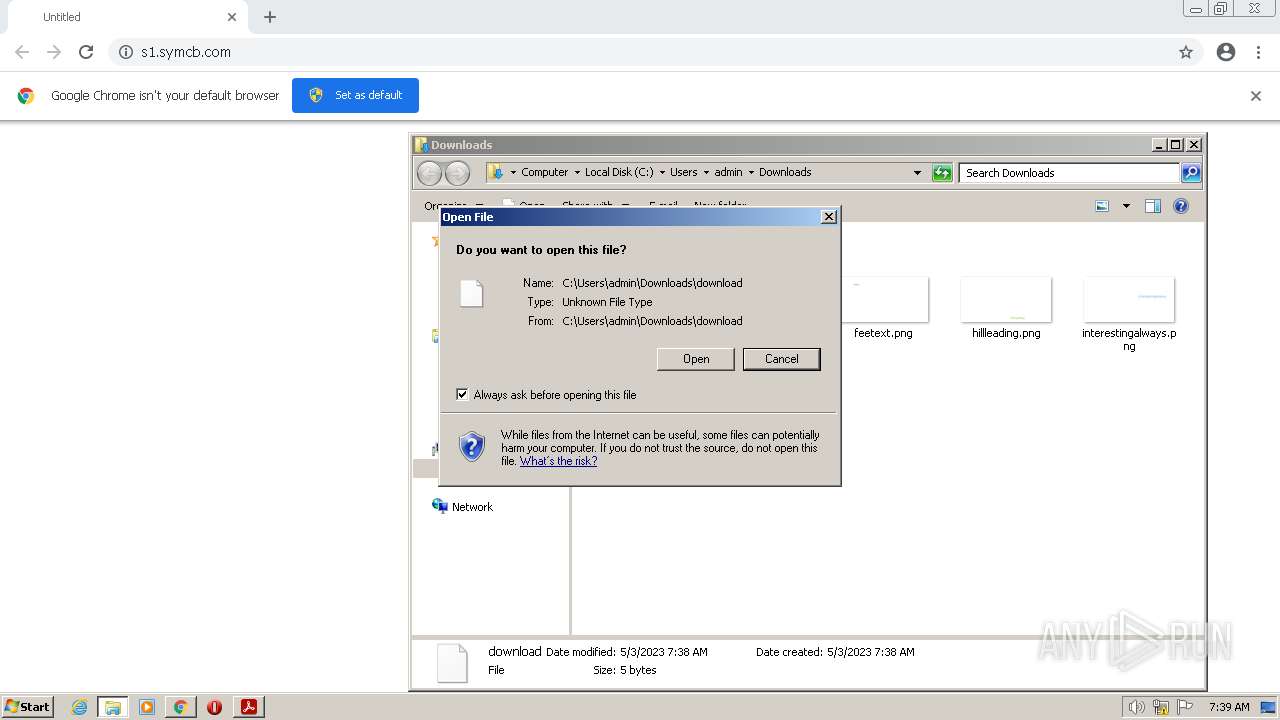Click Google Chrome taskbar icon
Image resolution: width=1280 pixels, height=720 pixels.
pos(181,707)
